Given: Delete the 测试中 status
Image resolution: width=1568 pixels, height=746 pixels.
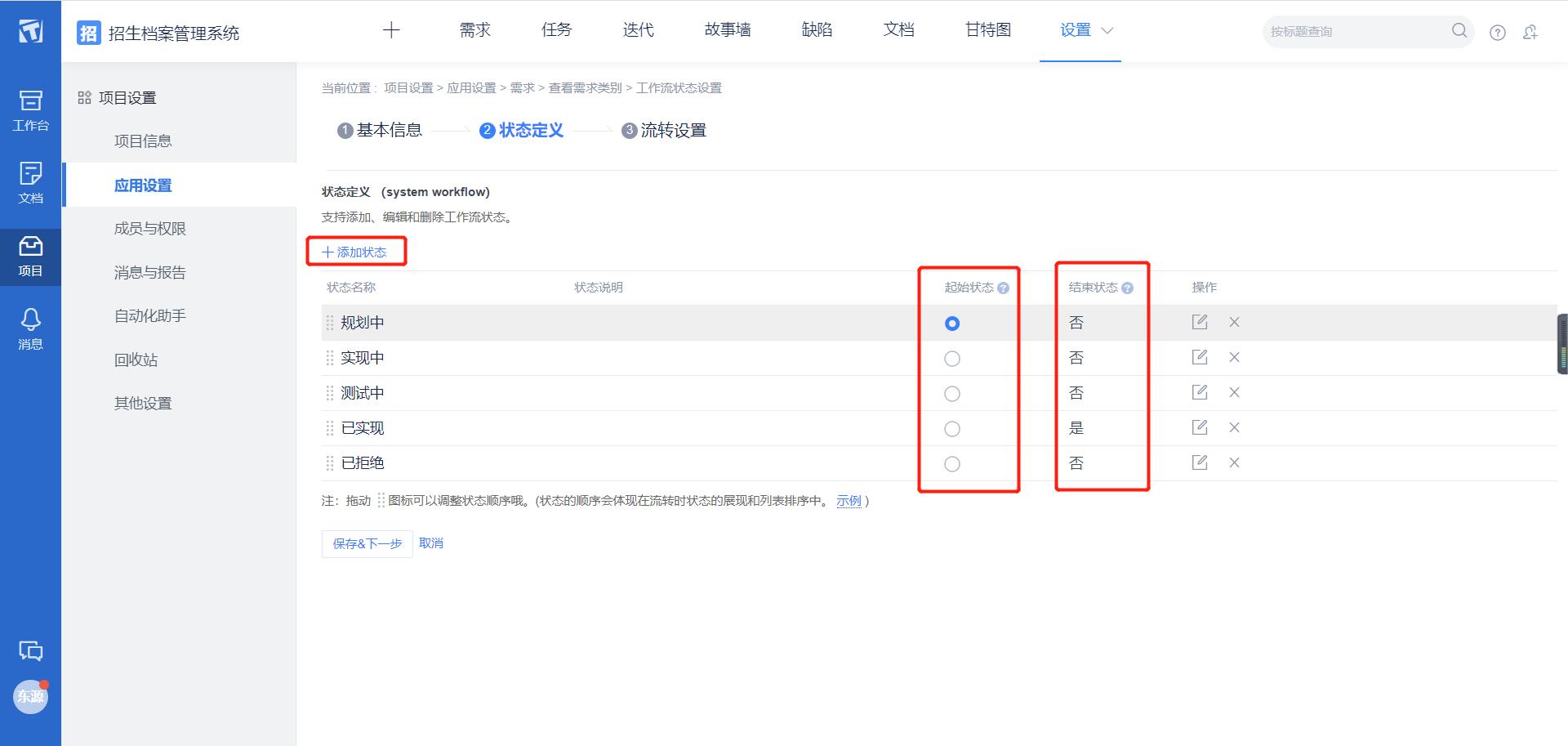Looking at the screenshot, I should 1235,392.
